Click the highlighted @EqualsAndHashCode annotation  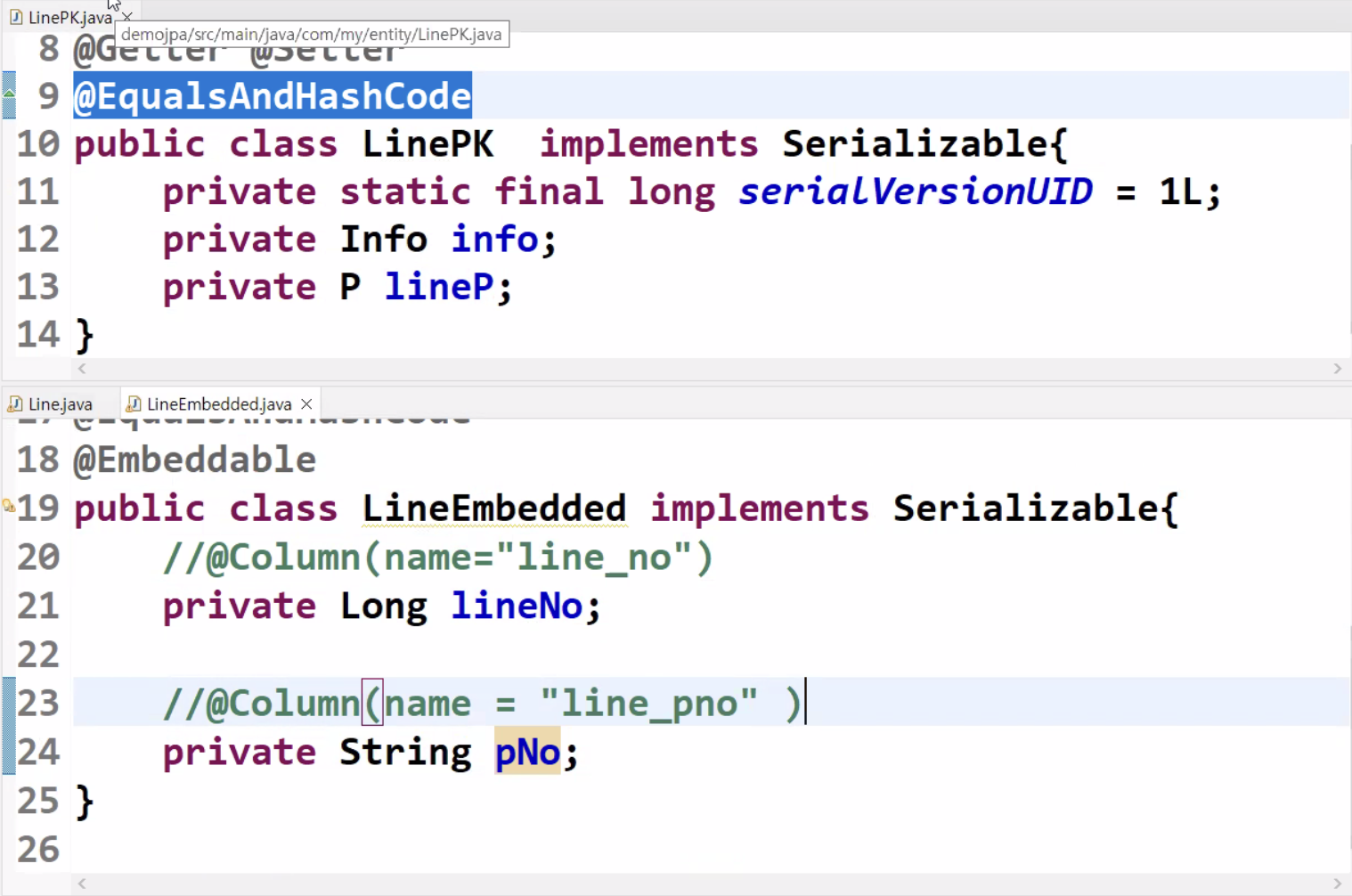[x=273, y=95]
